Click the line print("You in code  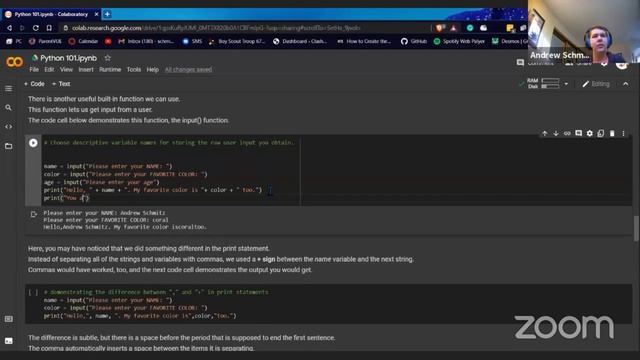(x=66, y=198)
